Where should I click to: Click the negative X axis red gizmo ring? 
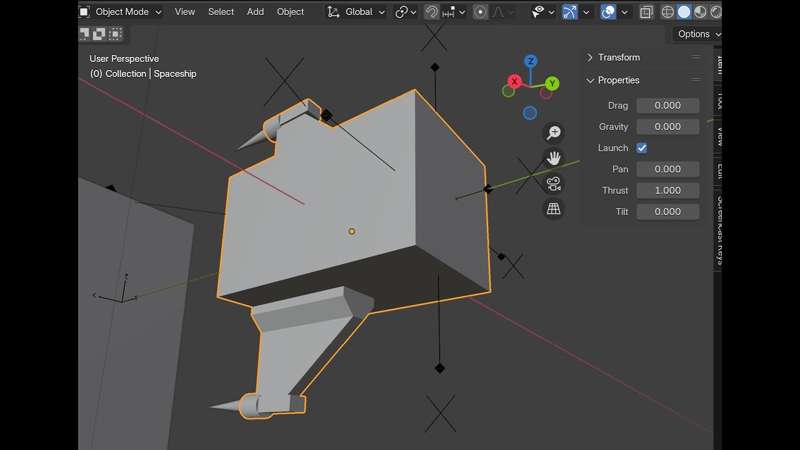[546, 94]
